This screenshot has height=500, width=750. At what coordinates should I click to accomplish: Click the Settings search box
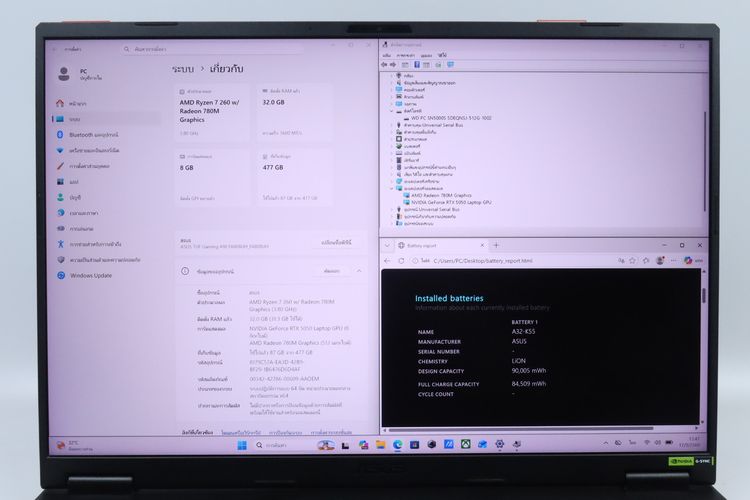point(213,49)
